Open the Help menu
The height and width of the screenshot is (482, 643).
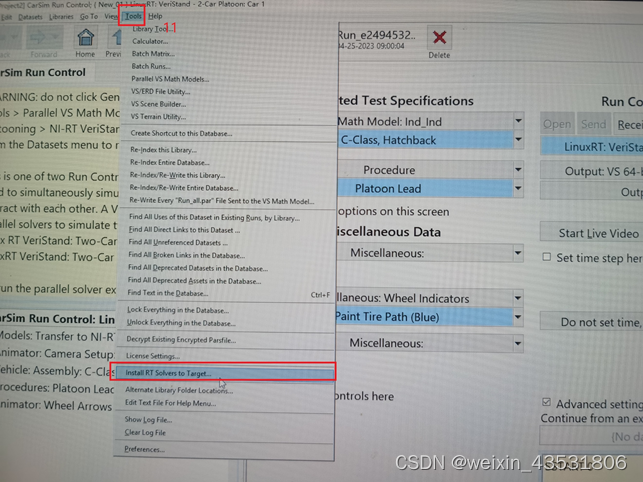coord(155,16)
